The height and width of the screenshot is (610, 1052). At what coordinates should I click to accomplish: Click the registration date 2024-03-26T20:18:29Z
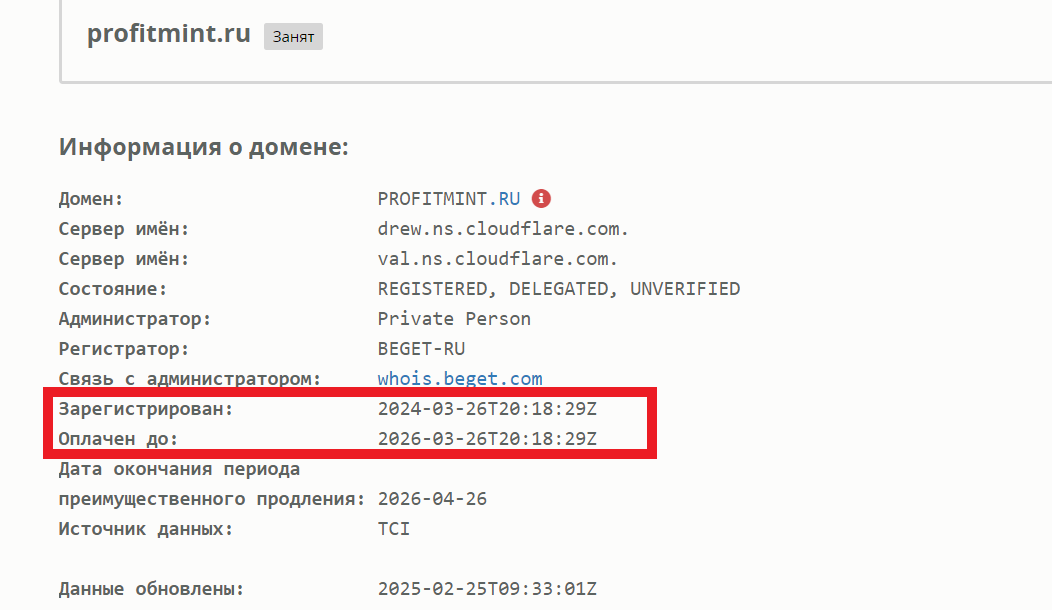pos(487,409)
